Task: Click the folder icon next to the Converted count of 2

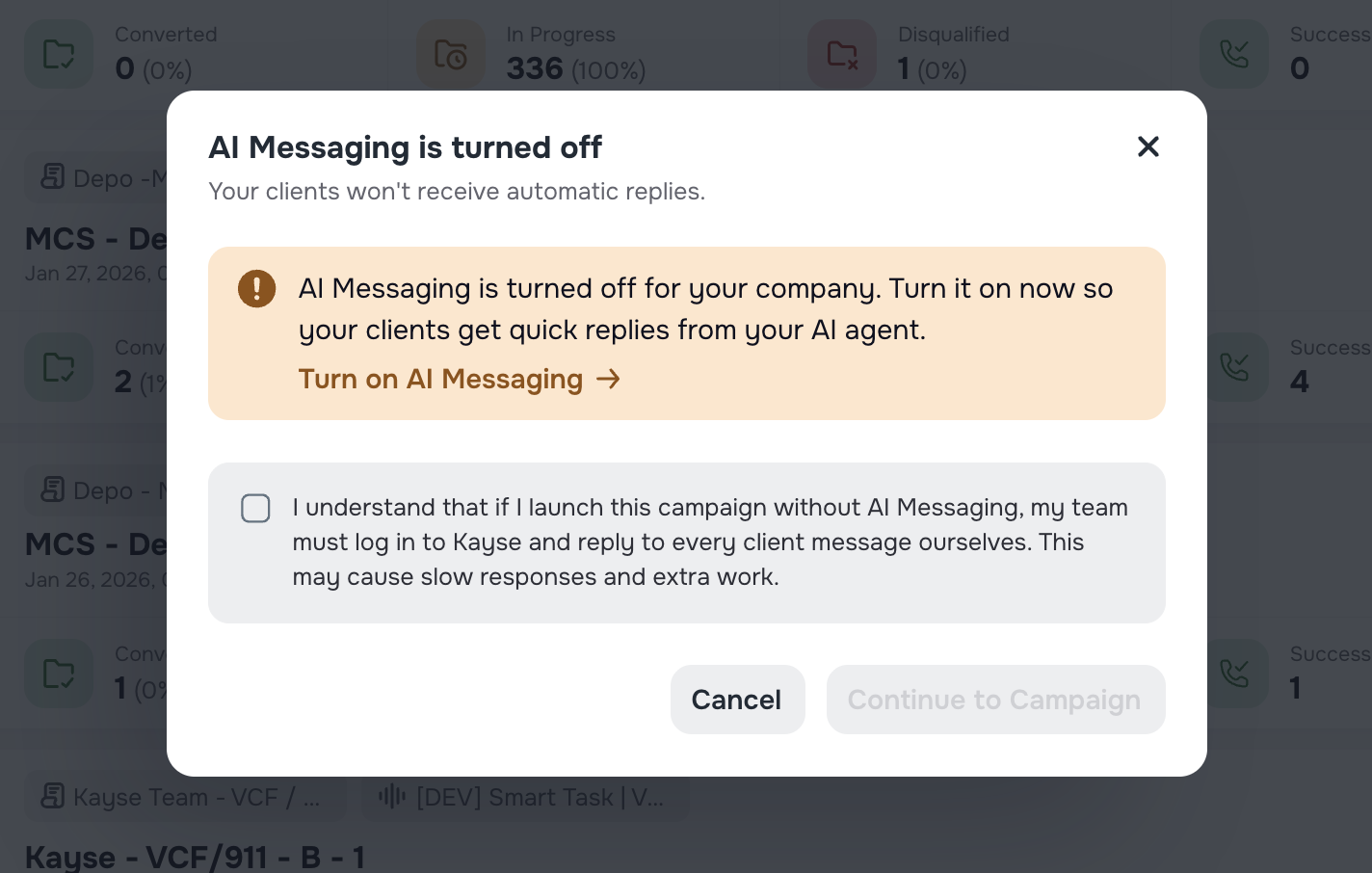Action: click(x=58, y=367)
